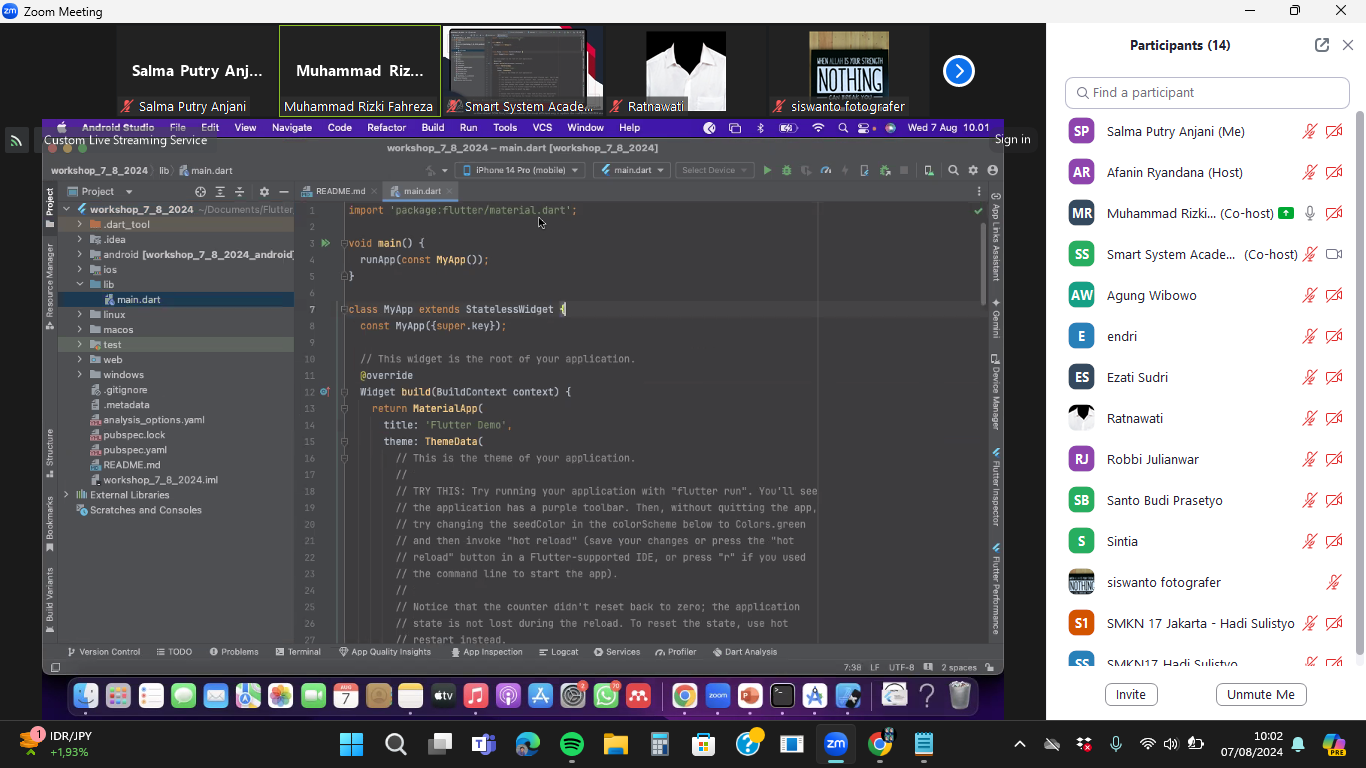Open the VCS menu

pos(542,128)
